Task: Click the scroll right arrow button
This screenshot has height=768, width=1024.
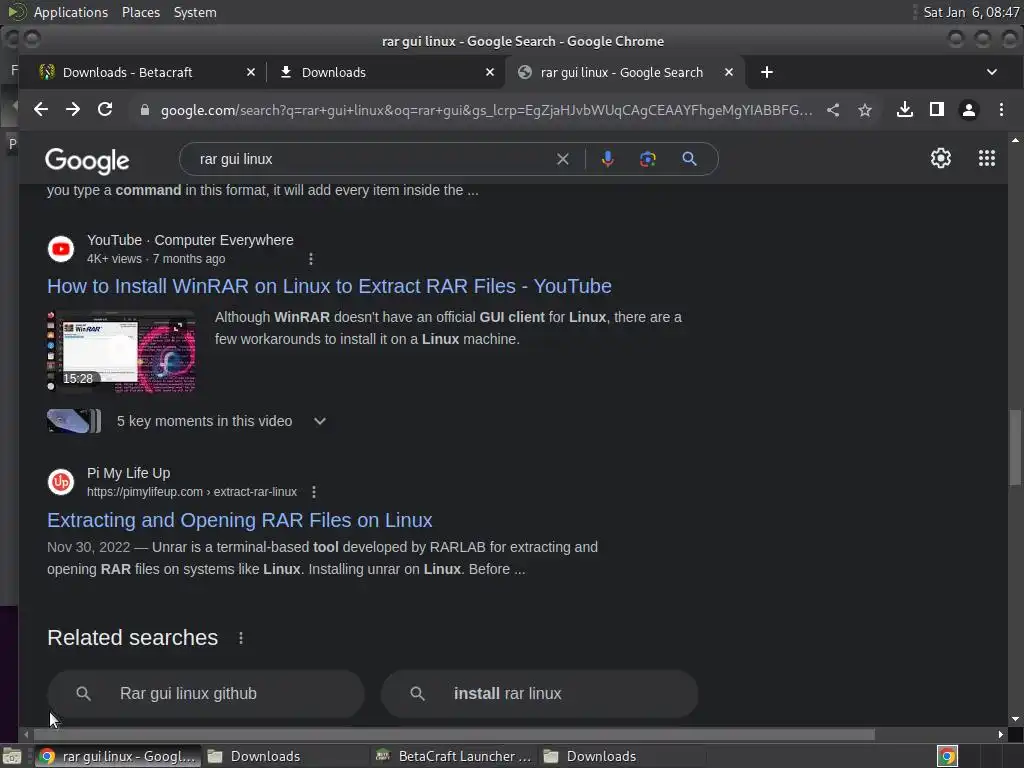Action: point(1000,735)
